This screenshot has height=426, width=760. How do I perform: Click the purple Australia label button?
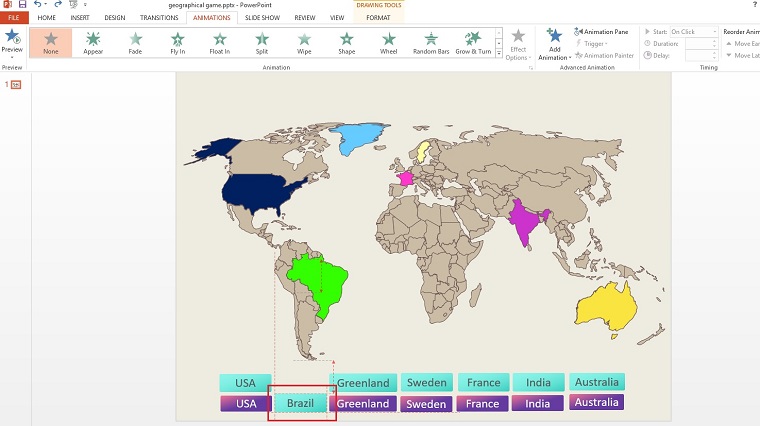[597, 403]
